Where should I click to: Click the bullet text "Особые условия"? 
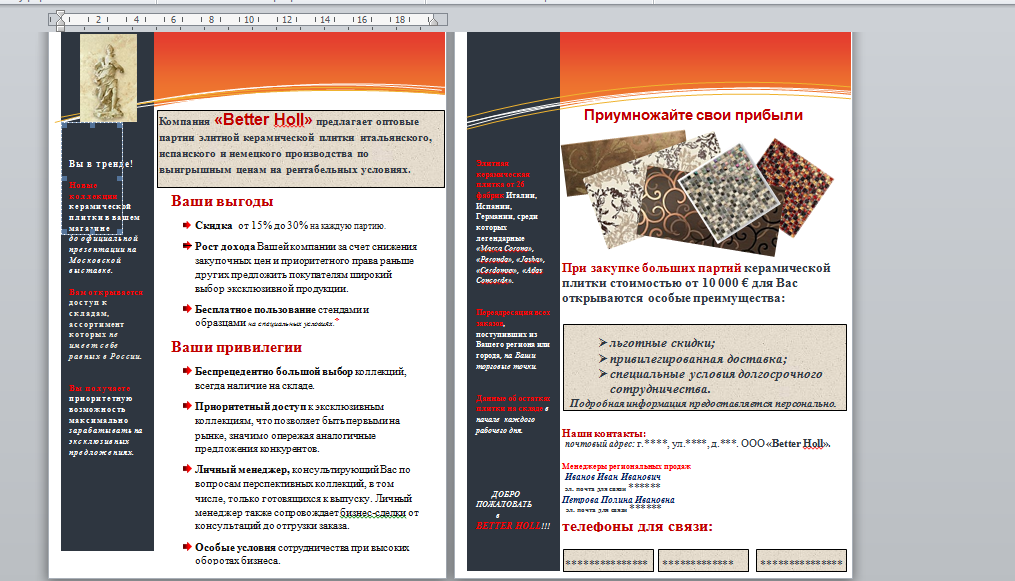coord(235,547)
